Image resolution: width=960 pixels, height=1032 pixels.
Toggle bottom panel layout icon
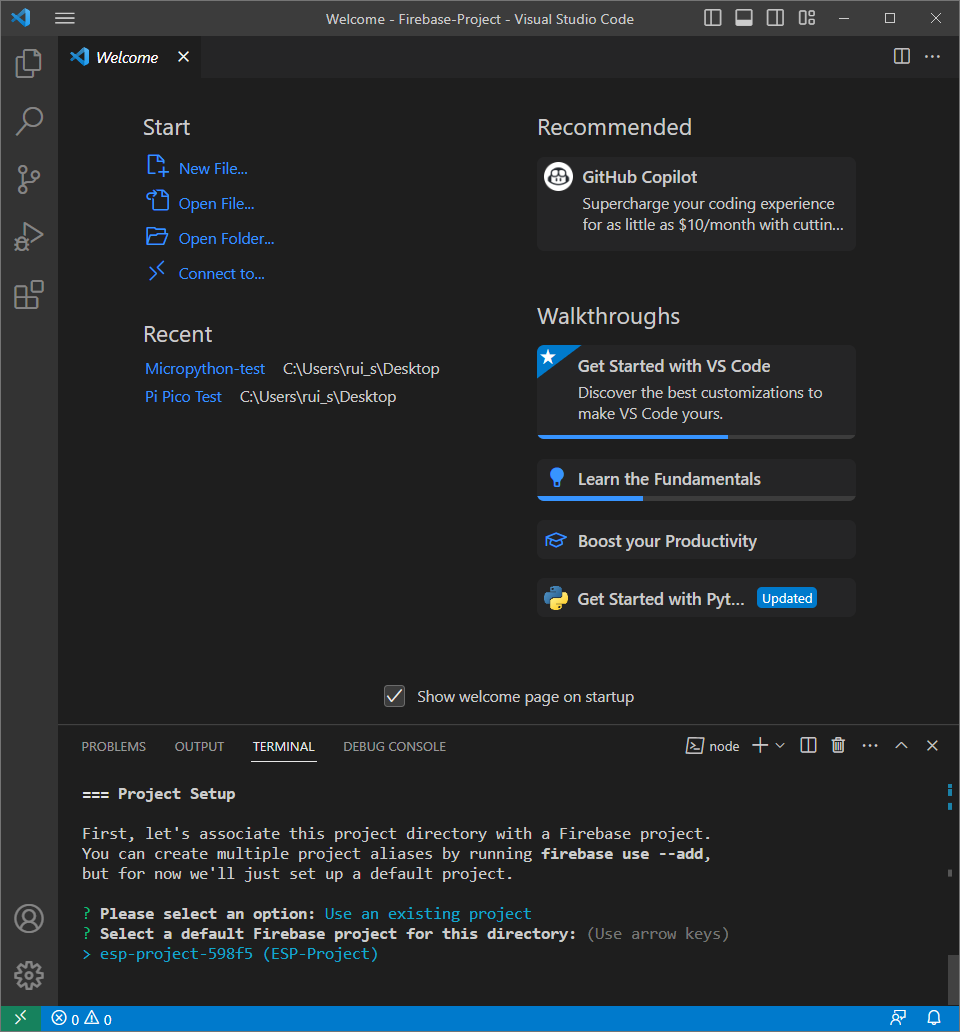744,18
